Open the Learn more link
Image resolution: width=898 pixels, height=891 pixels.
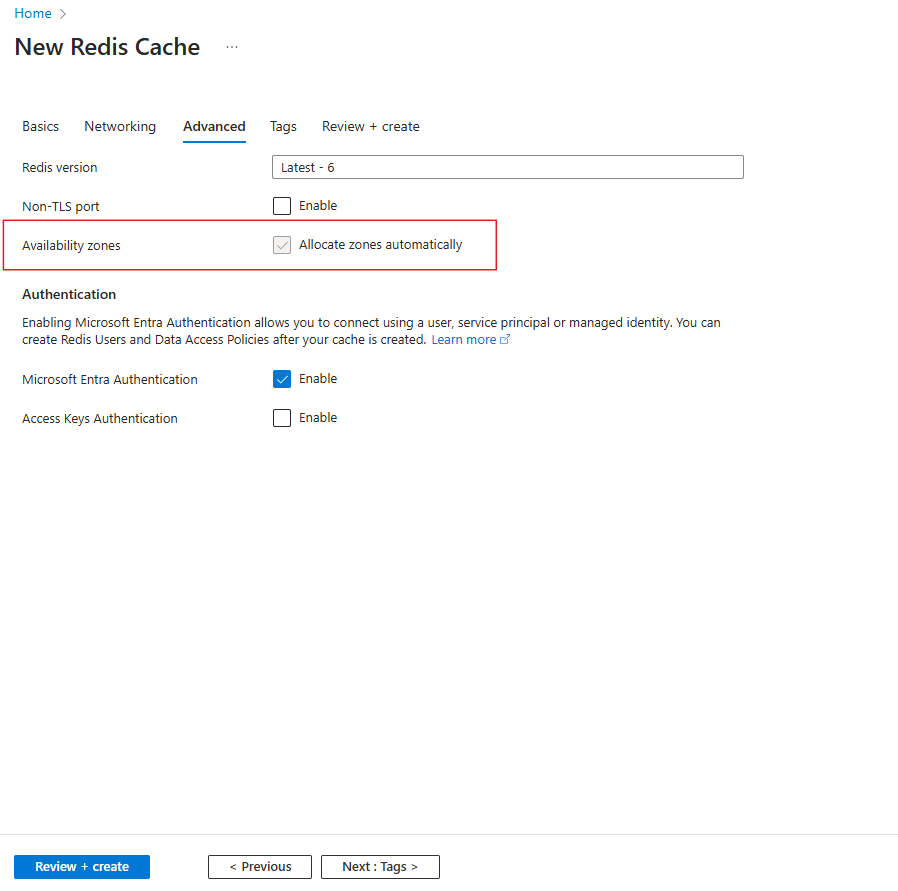(464, 339)
